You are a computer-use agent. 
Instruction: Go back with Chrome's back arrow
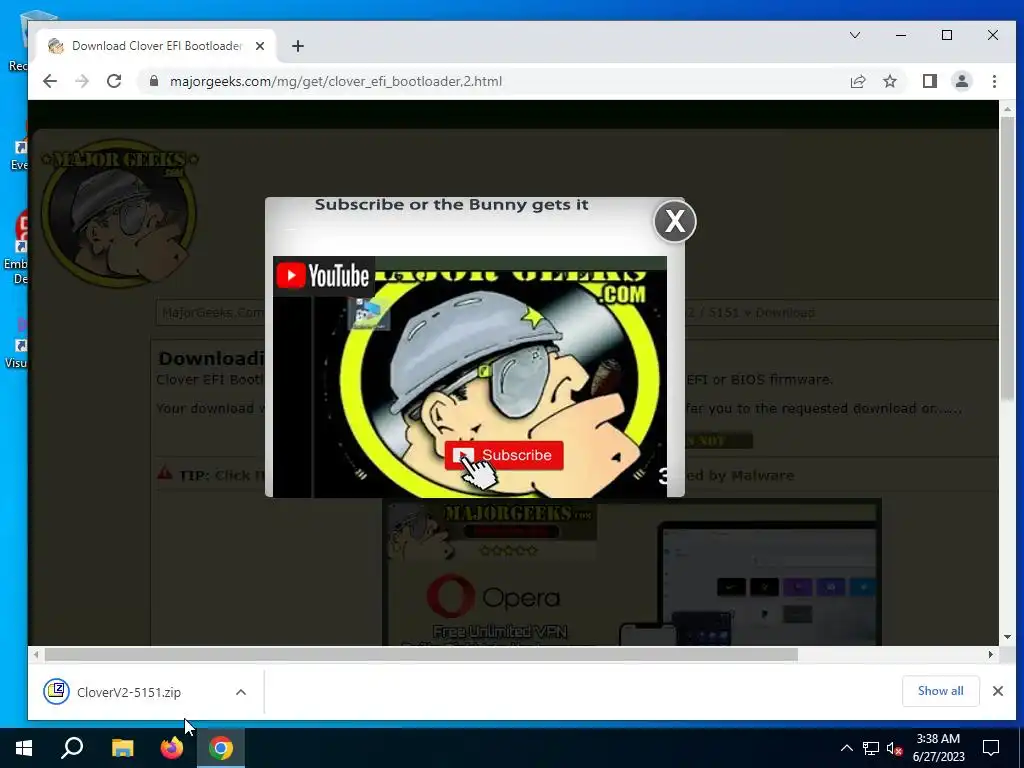[50, 81]
